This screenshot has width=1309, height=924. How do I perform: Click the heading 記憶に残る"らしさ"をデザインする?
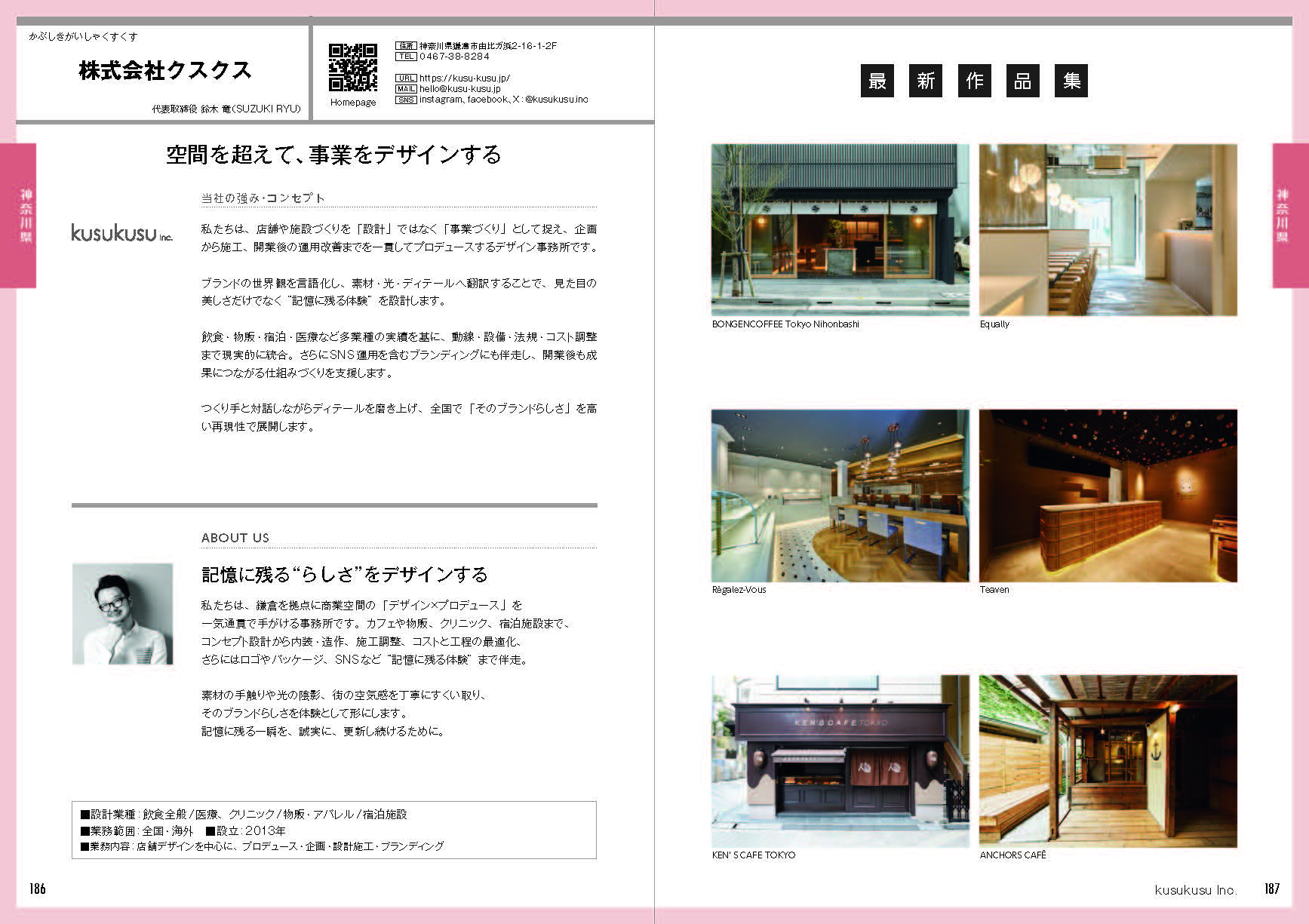344,575
